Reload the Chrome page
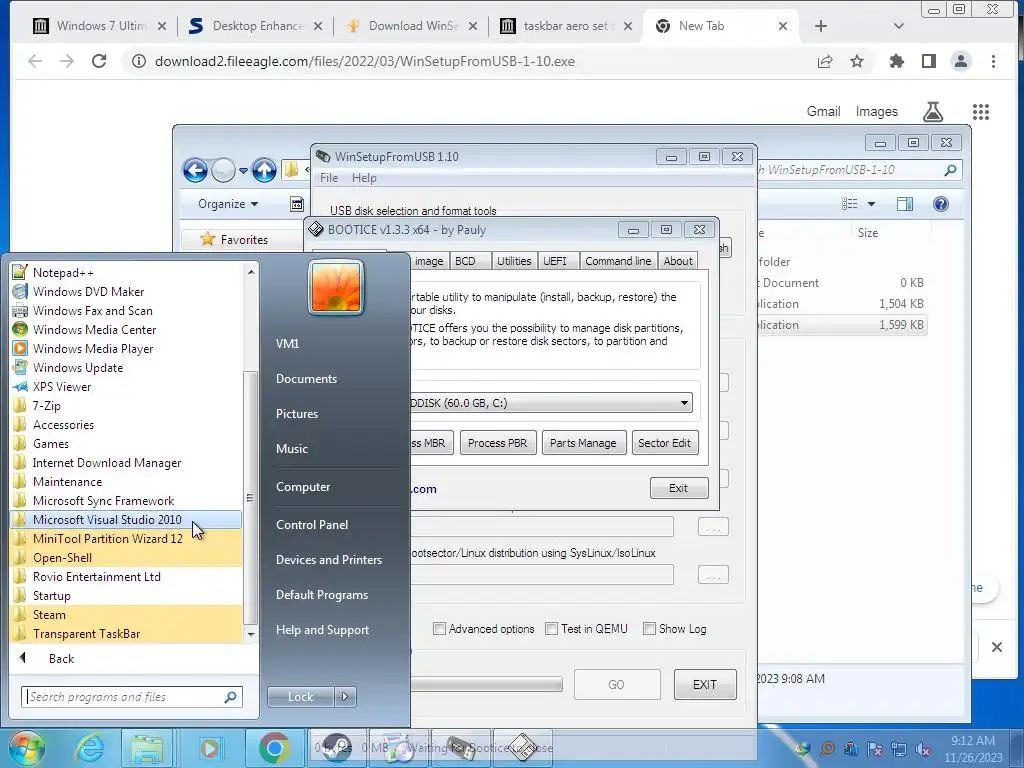This screenshot has height=768, width=1024. coord(99,61)
